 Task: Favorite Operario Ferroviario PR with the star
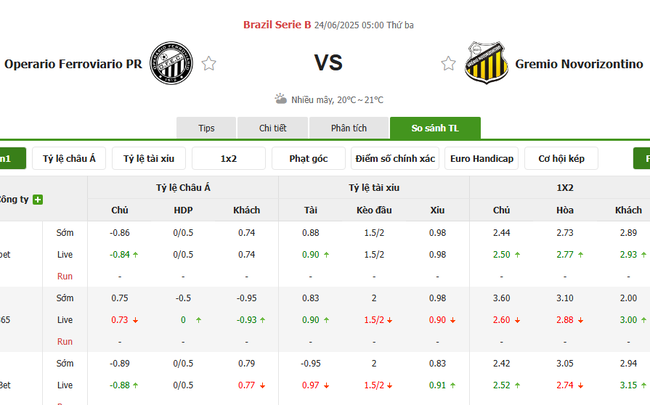click(209, 64)
